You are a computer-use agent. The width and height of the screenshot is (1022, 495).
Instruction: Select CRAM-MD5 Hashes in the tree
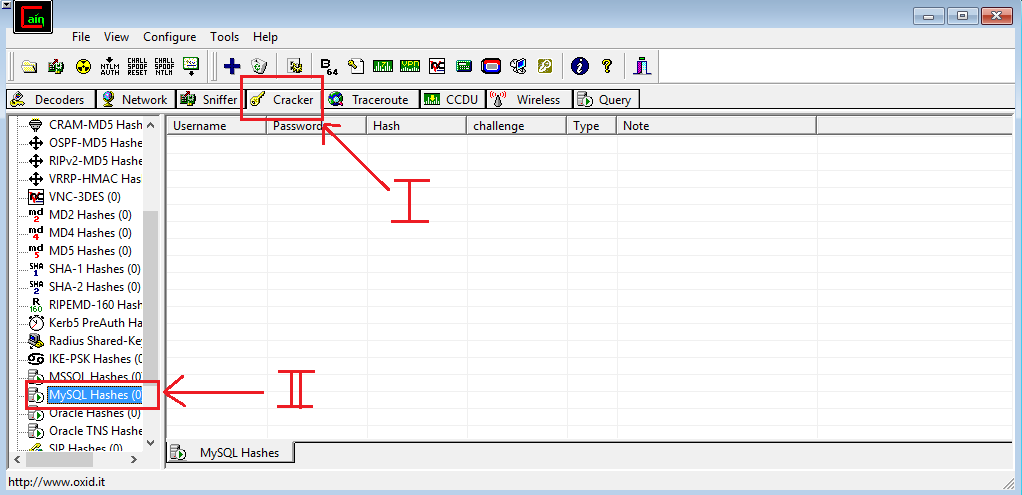click(x=95, y=125)
